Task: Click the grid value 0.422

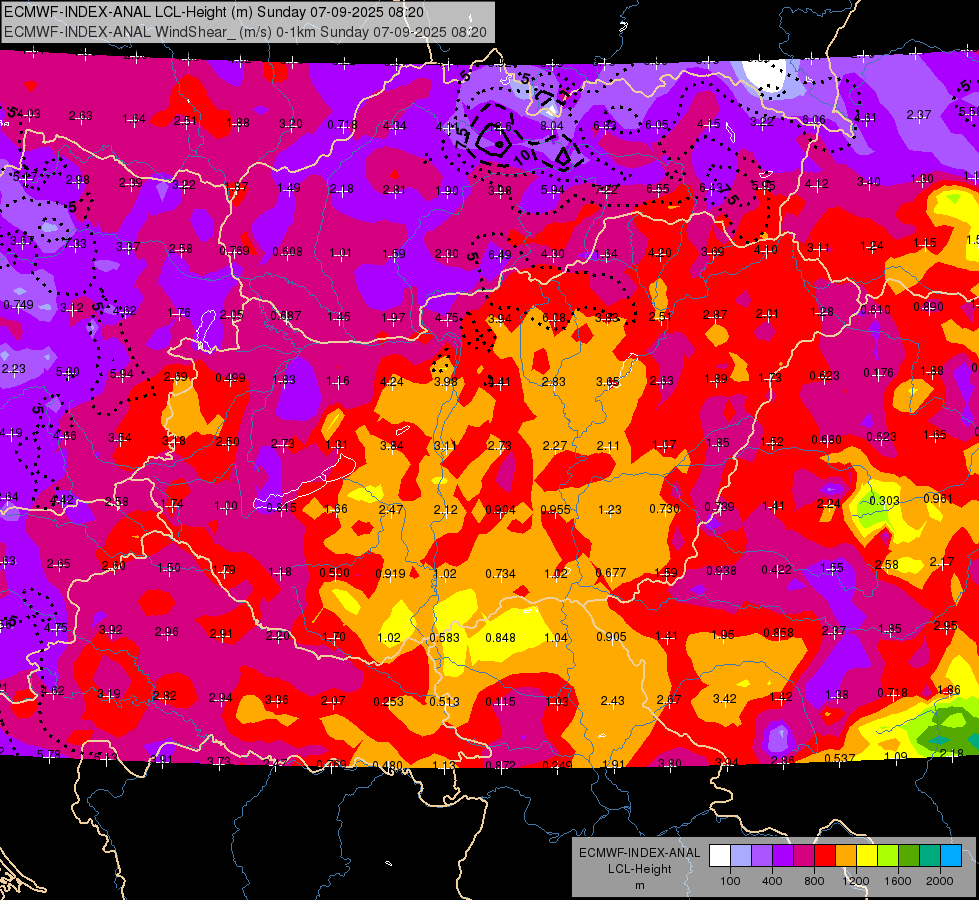Action: click(777, 570)
